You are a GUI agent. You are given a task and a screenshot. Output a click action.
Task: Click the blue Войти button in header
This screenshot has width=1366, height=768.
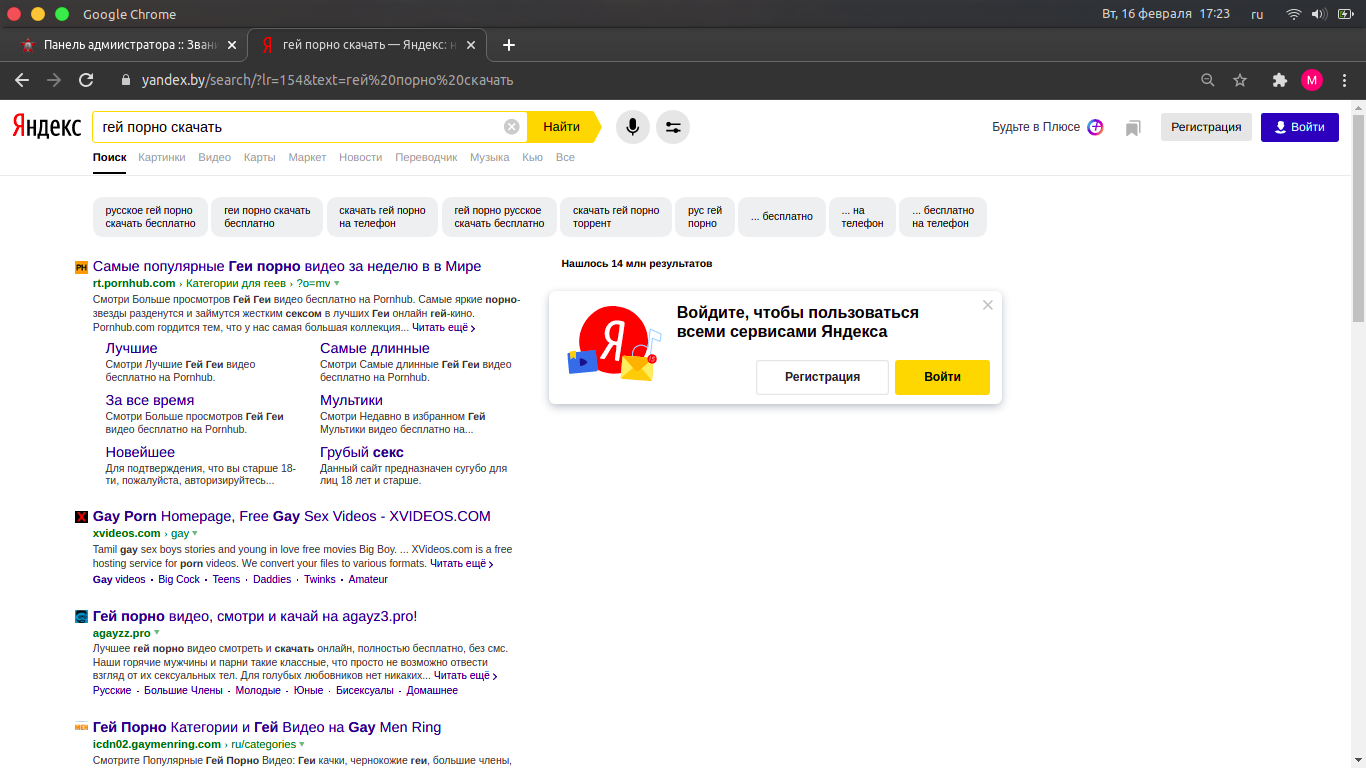coord(1299,127)
